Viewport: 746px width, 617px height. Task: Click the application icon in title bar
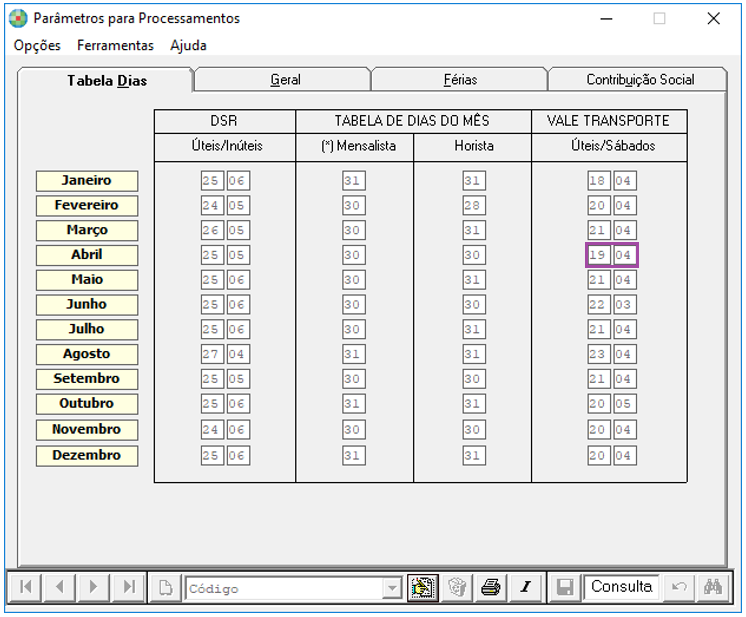pyautogui.click(x=18, y=19)
